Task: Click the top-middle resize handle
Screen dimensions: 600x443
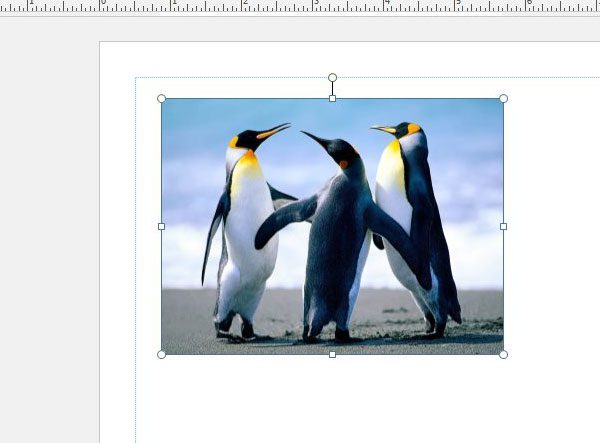Action: pos(333,99)
